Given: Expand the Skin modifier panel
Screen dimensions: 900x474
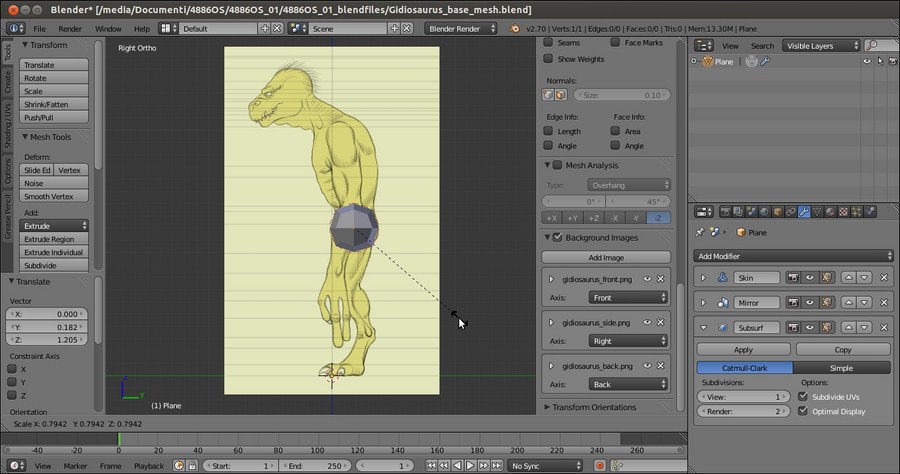Looking at the screenshot, I should (x=703, y=278).
